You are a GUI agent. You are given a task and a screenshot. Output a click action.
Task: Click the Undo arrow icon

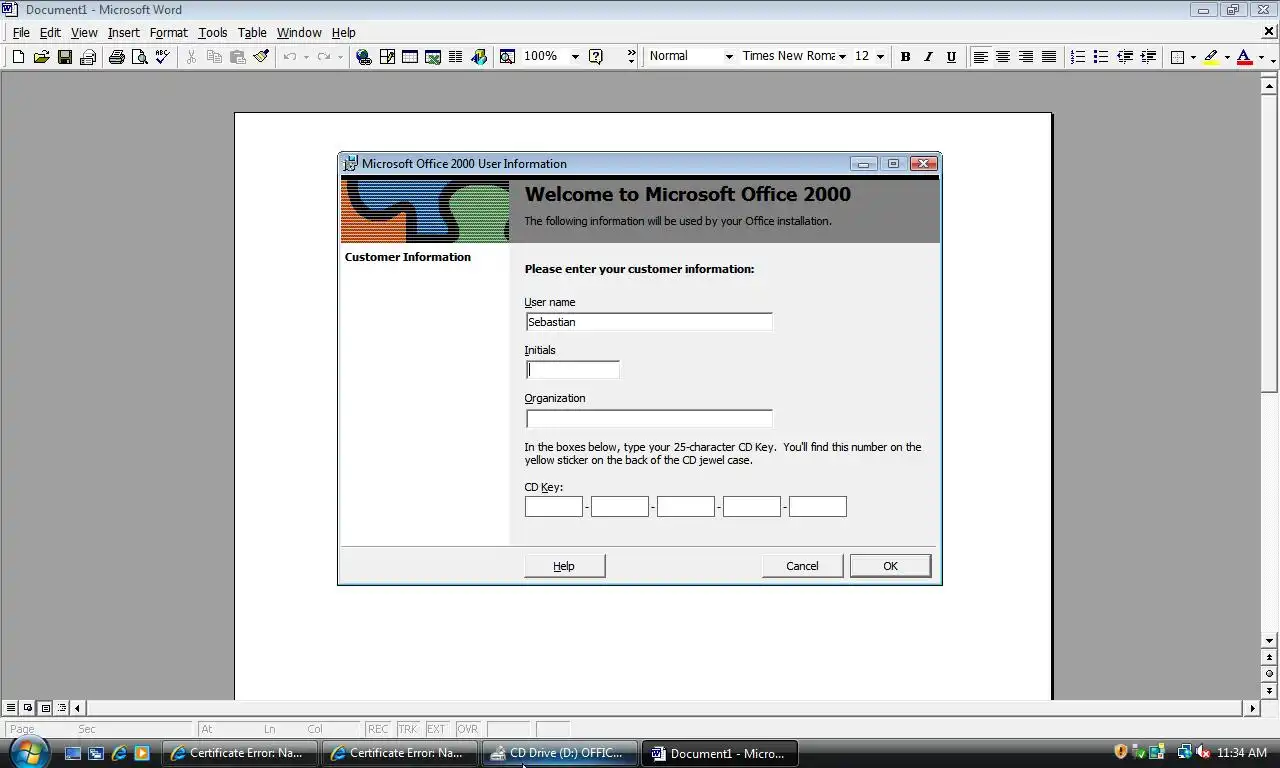[290, 57]
